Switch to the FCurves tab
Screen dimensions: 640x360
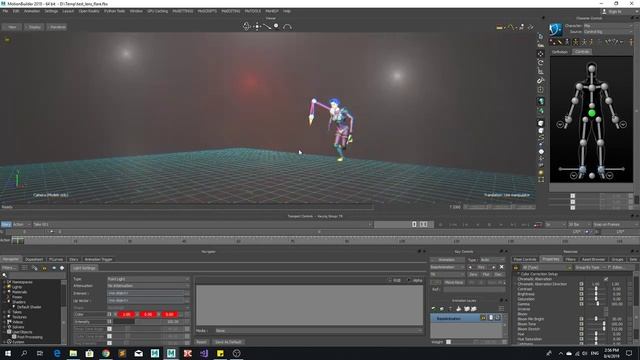56,259
